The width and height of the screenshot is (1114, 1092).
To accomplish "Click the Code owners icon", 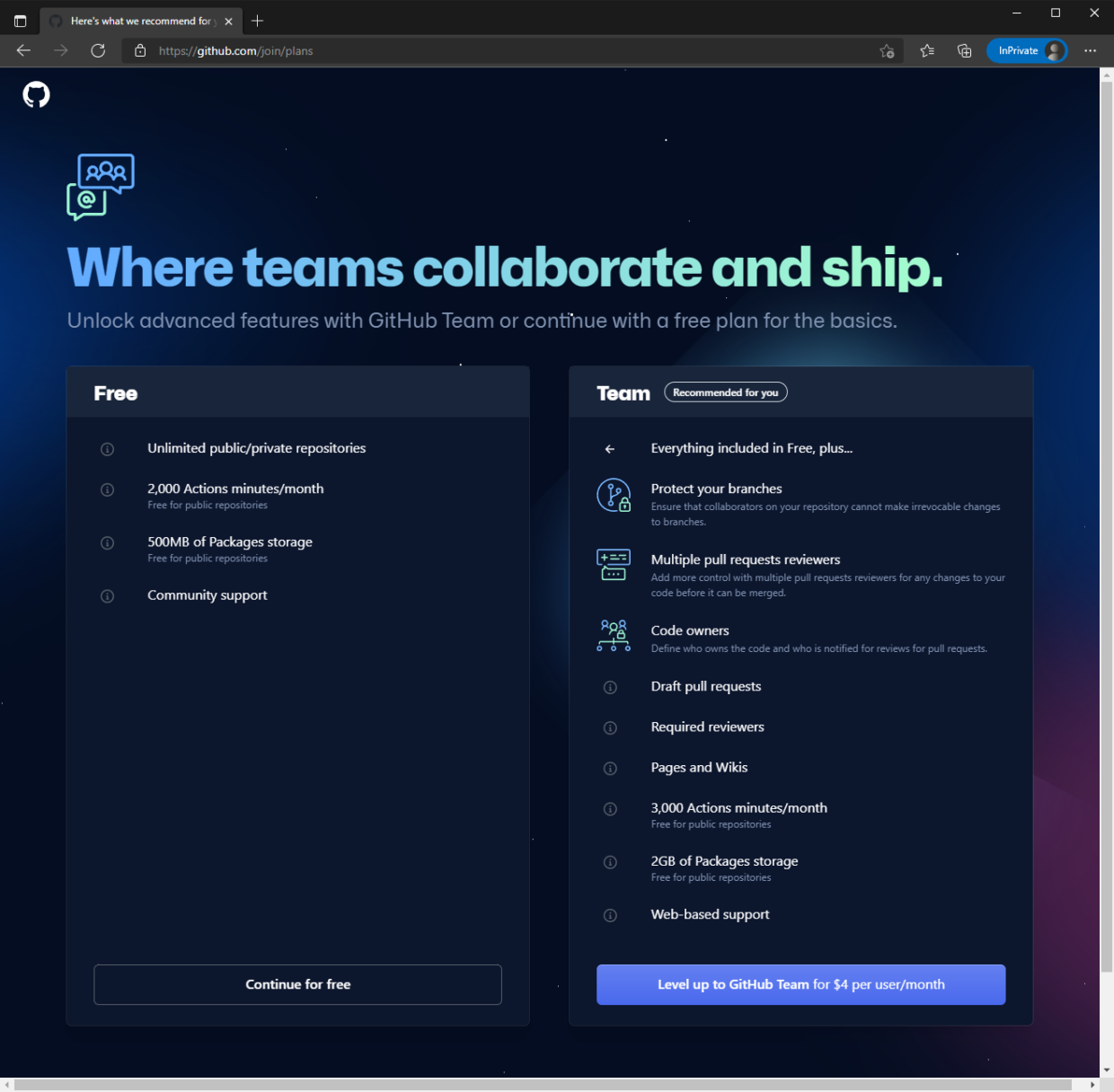I will point(614,635).
